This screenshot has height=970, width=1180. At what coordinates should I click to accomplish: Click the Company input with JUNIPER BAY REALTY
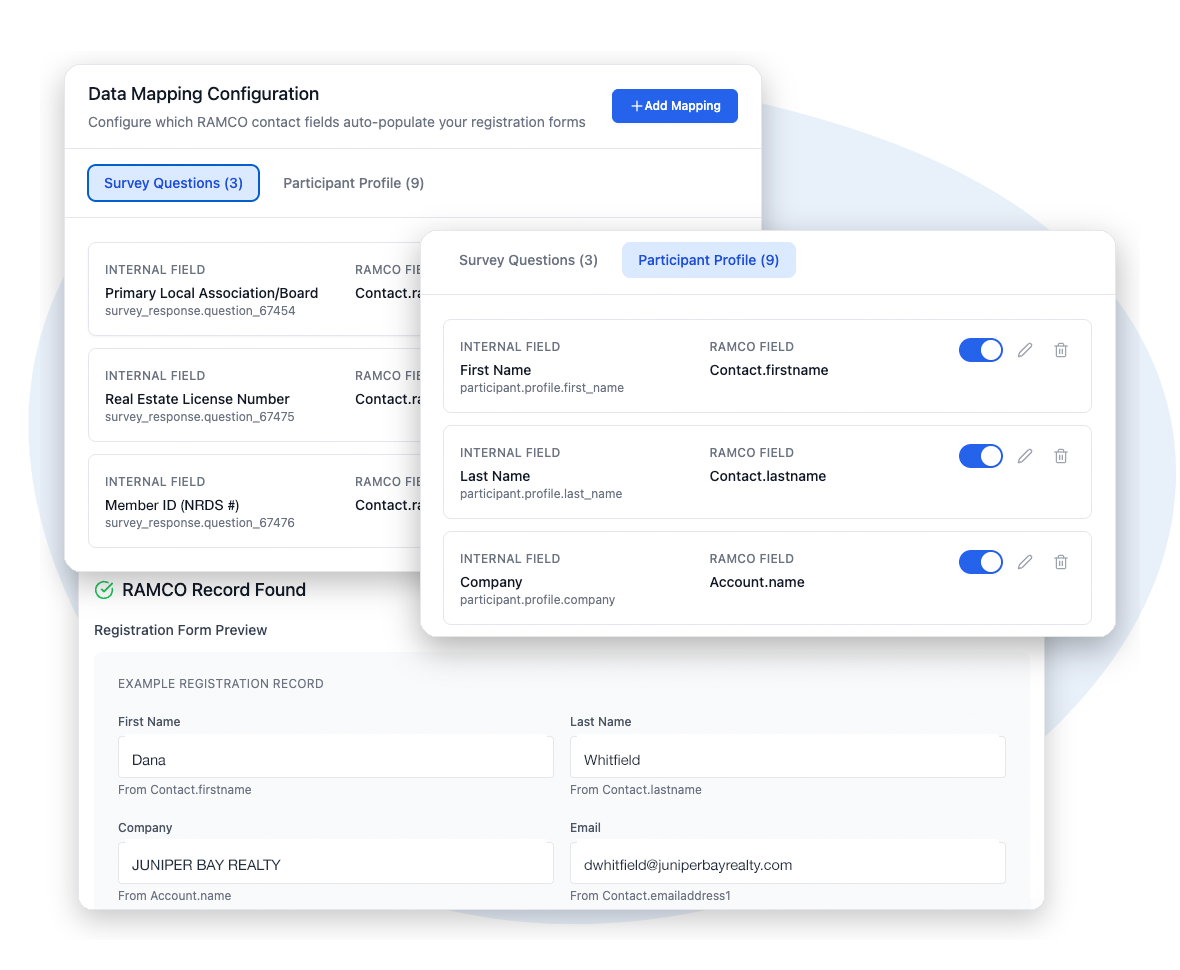click(336, 862)
